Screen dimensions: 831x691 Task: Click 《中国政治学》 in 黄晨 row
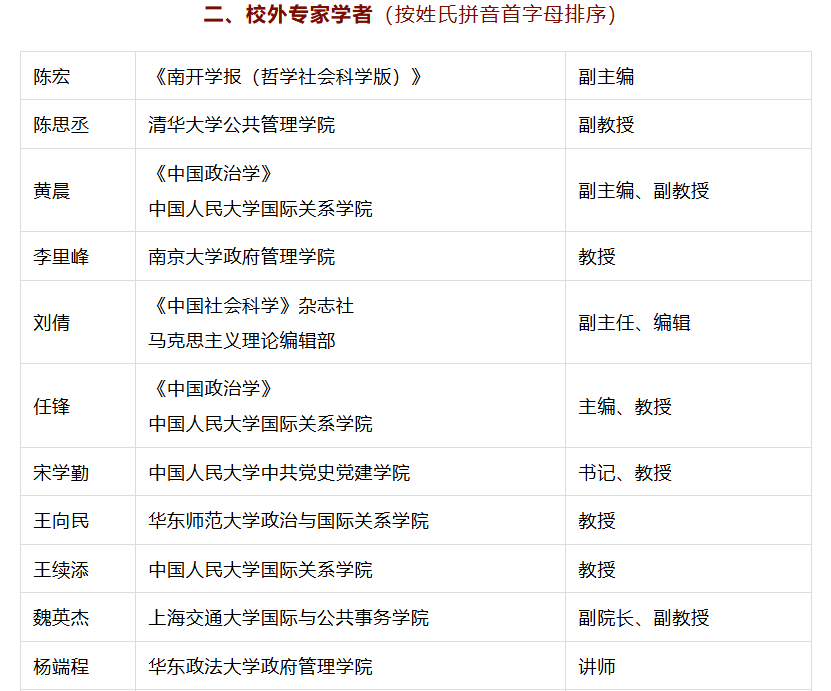(x=214, y=173)
